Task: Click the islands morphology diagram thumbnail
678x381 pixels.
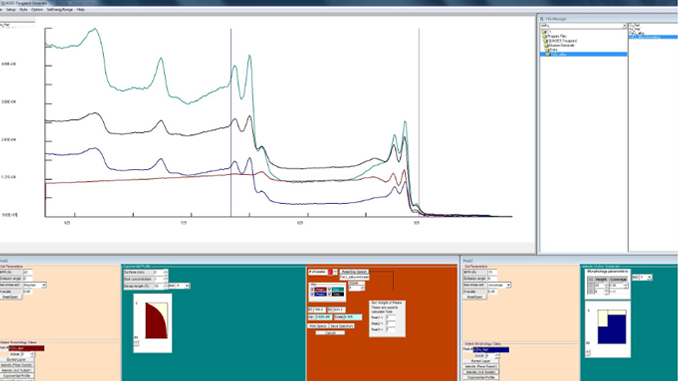Action: pyautogui.click(x=608, y=330)
